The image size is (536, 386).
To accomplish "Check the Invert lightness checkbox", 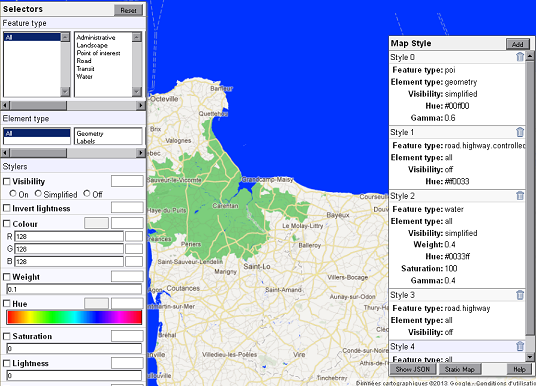I will (6, 208).
